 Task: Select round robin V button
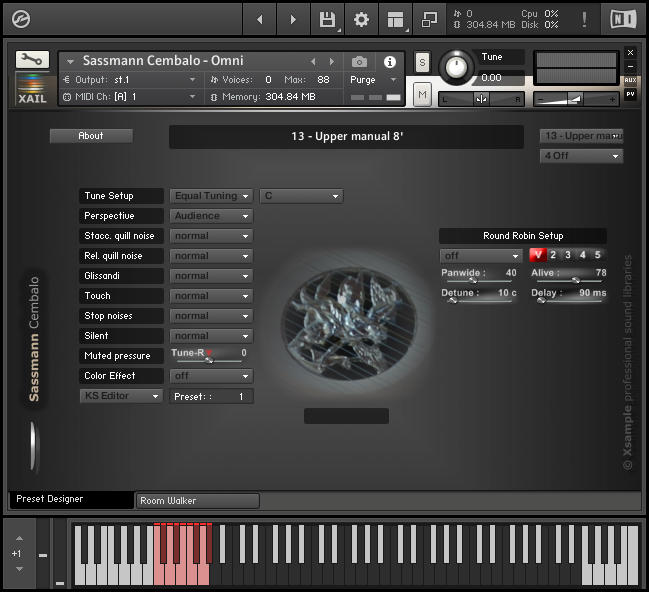[538, 255]
